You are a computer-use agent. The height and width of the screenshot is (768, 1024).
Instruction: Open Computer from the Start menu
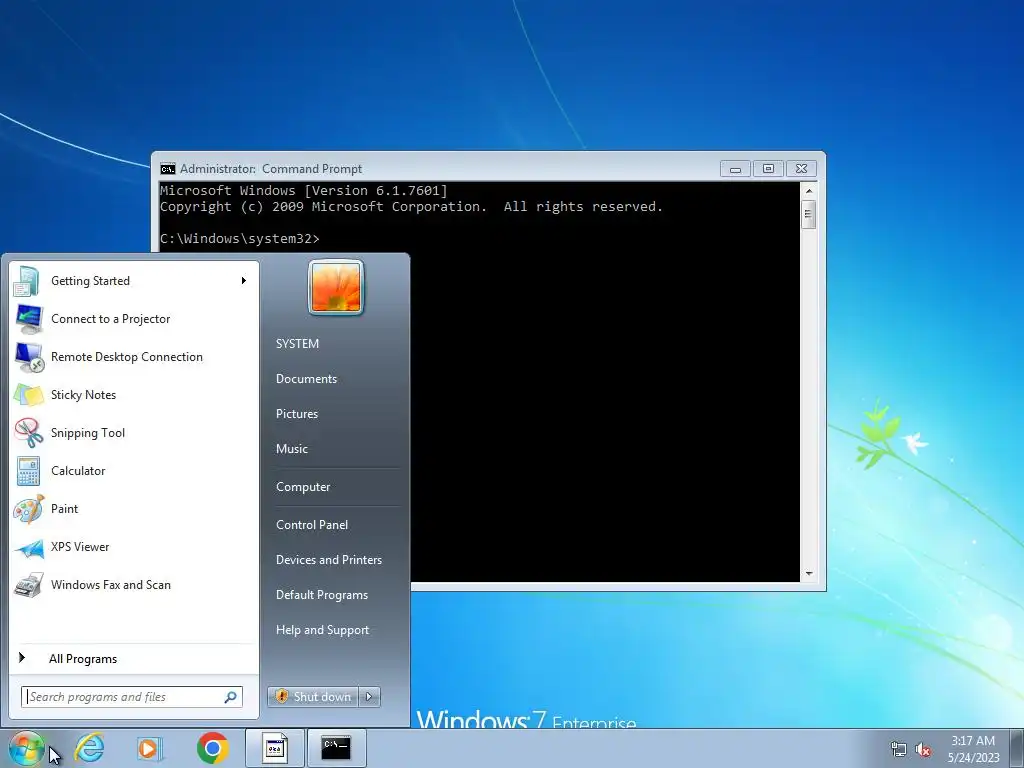tap(303, 487)
